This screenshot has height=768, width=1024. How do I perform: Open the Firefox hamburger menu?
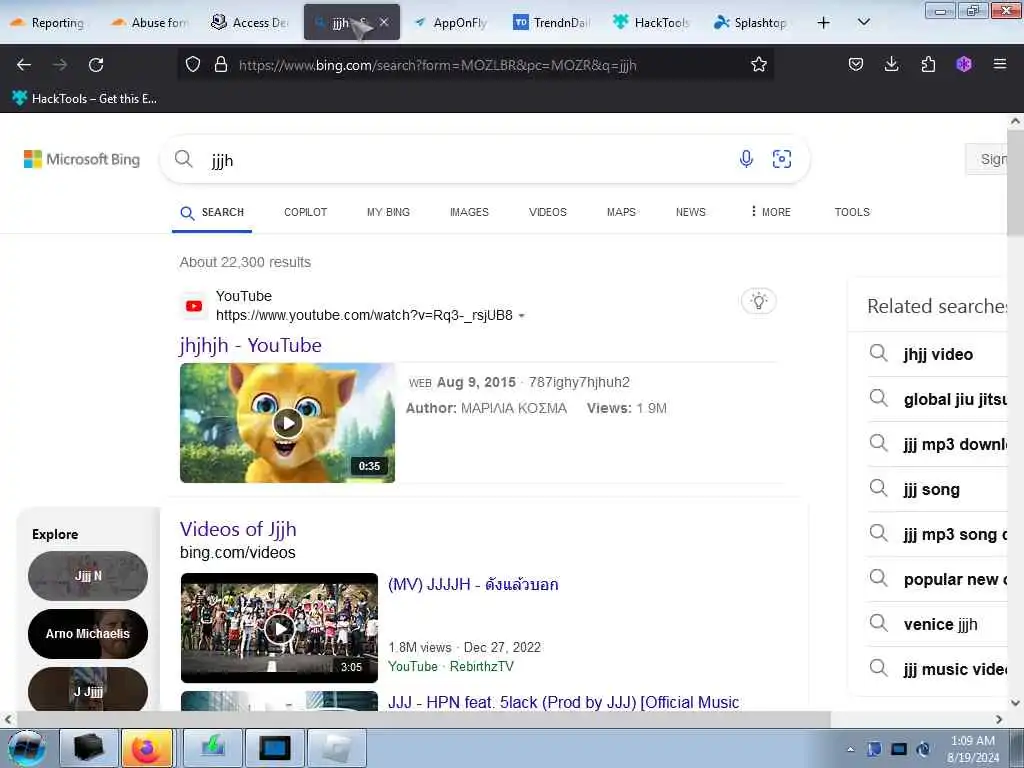pos(999,64)
